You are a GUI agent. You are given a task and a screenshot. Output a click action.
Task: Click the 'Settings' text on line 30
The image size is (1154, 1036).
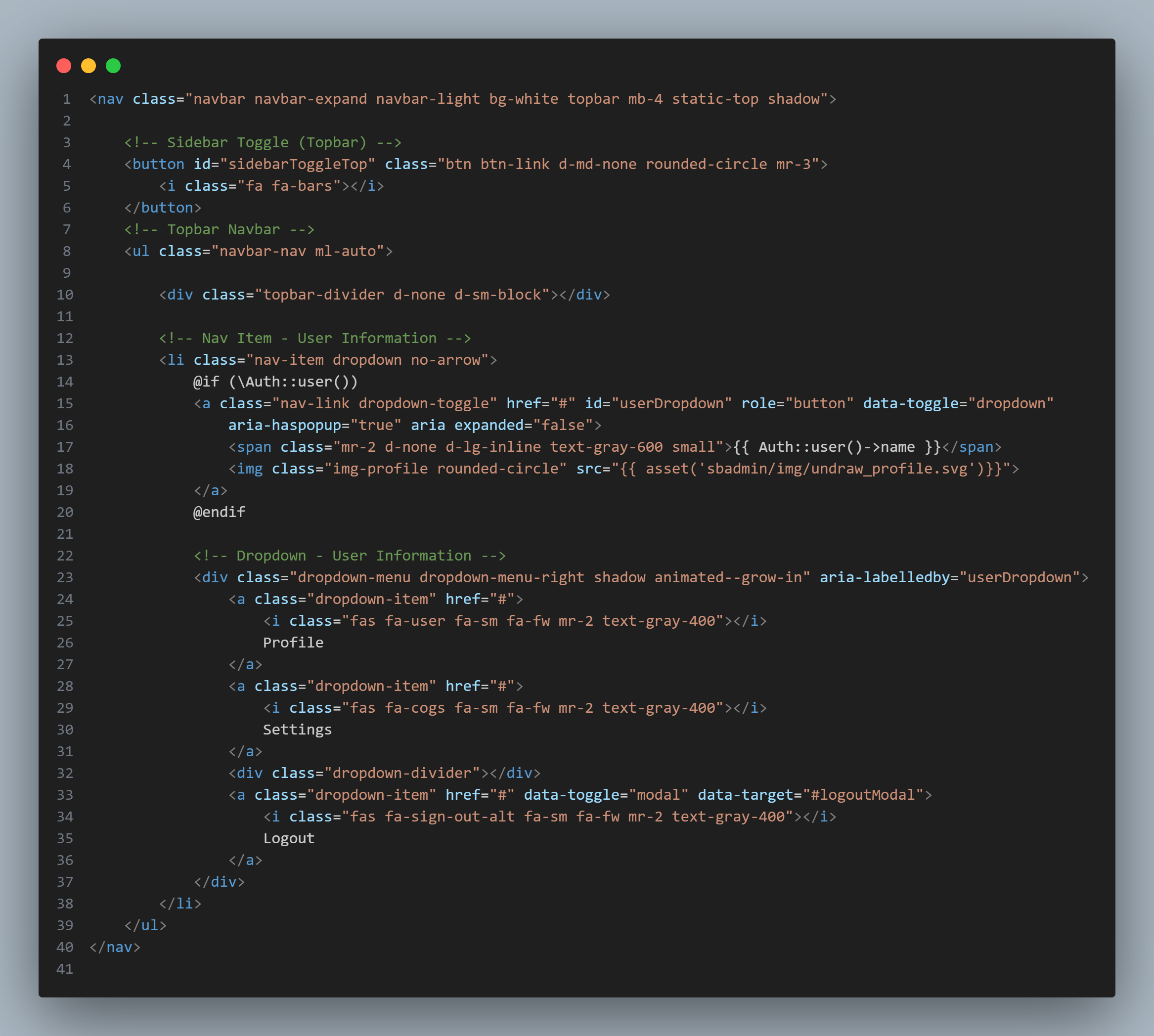[x=297, y=730]
